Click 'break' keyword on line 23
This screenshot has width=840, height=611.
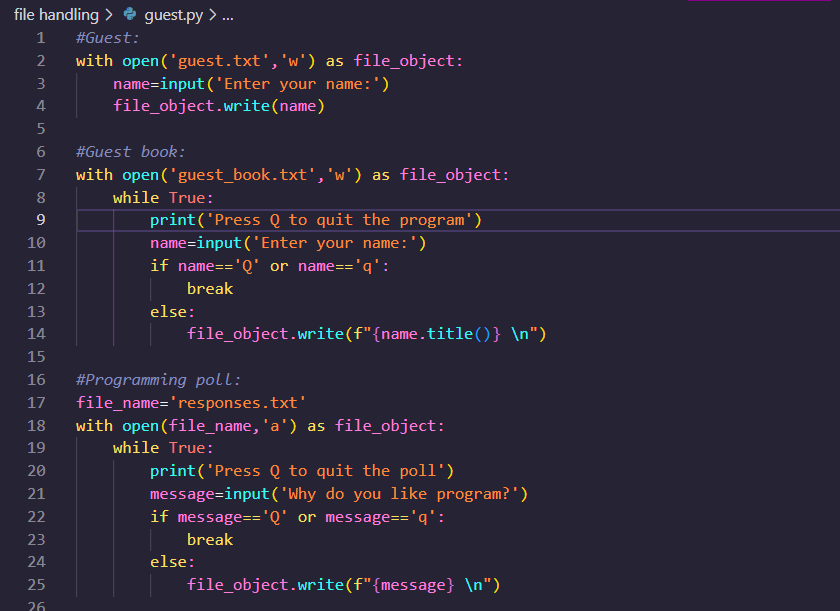click(x=210, y=540)
